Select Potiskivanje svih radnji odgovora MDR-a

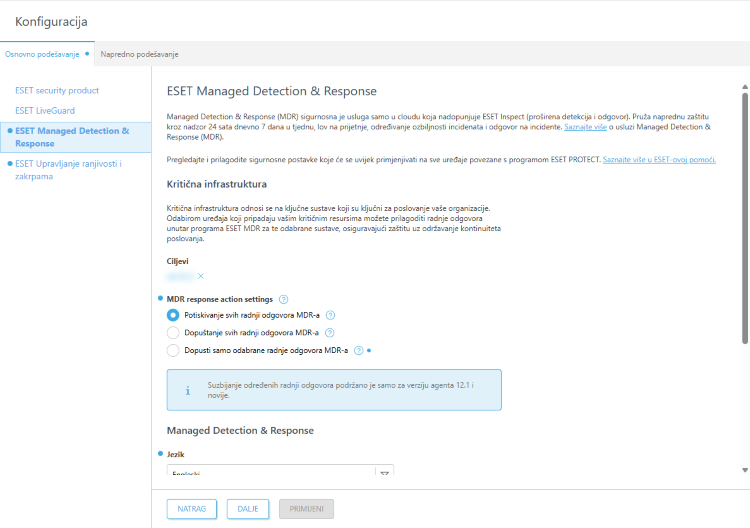click(173, 315)
